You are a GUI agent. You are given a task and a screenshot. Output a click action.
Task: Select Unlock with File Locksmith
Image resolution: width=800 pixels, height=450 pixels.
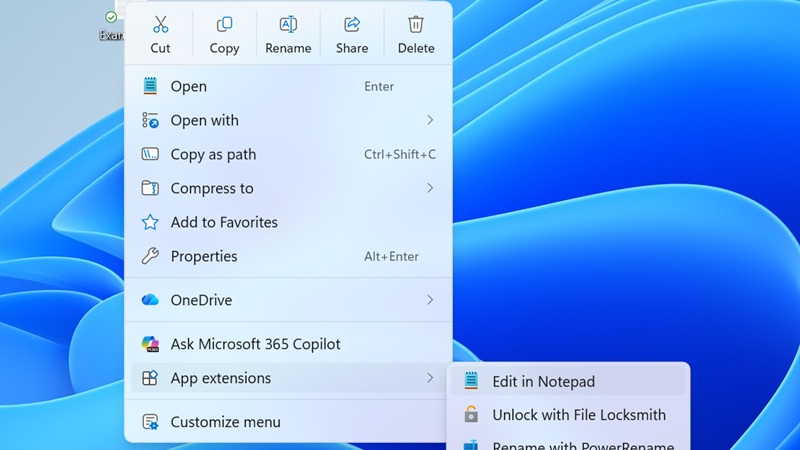(x=568, y=414)
